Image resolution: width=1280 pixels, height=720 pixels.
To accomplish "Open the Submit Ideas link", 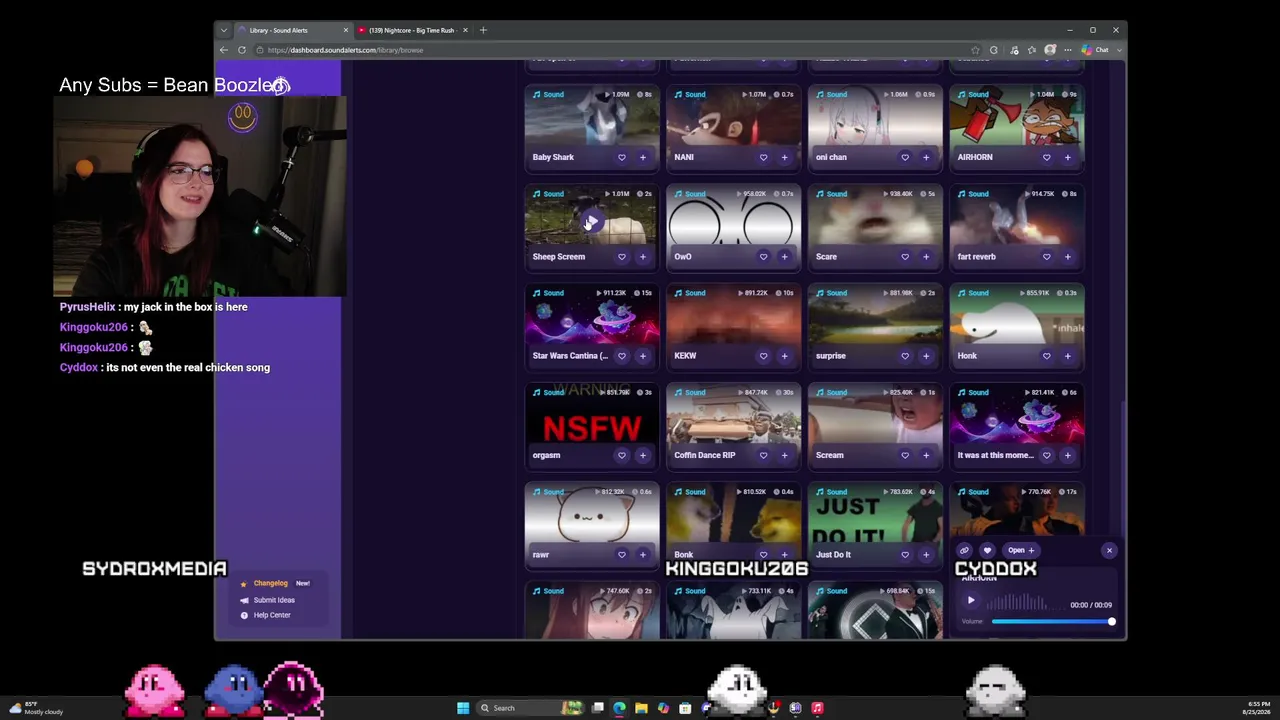I will (x=274, y=600).
